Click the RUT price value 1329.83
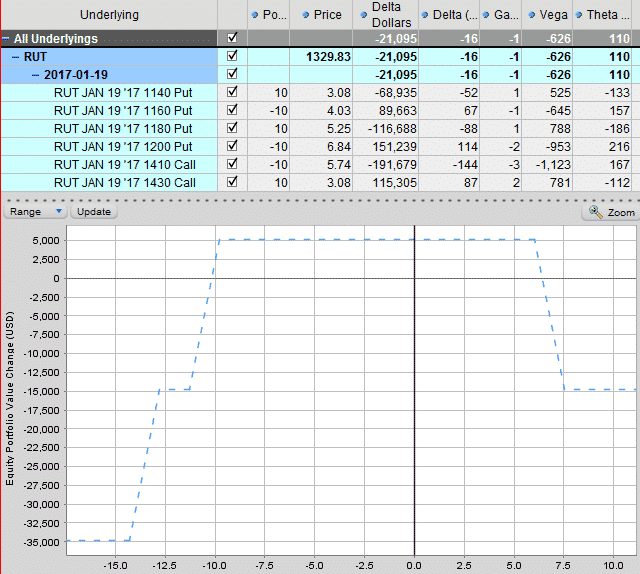 coord(328,57)
